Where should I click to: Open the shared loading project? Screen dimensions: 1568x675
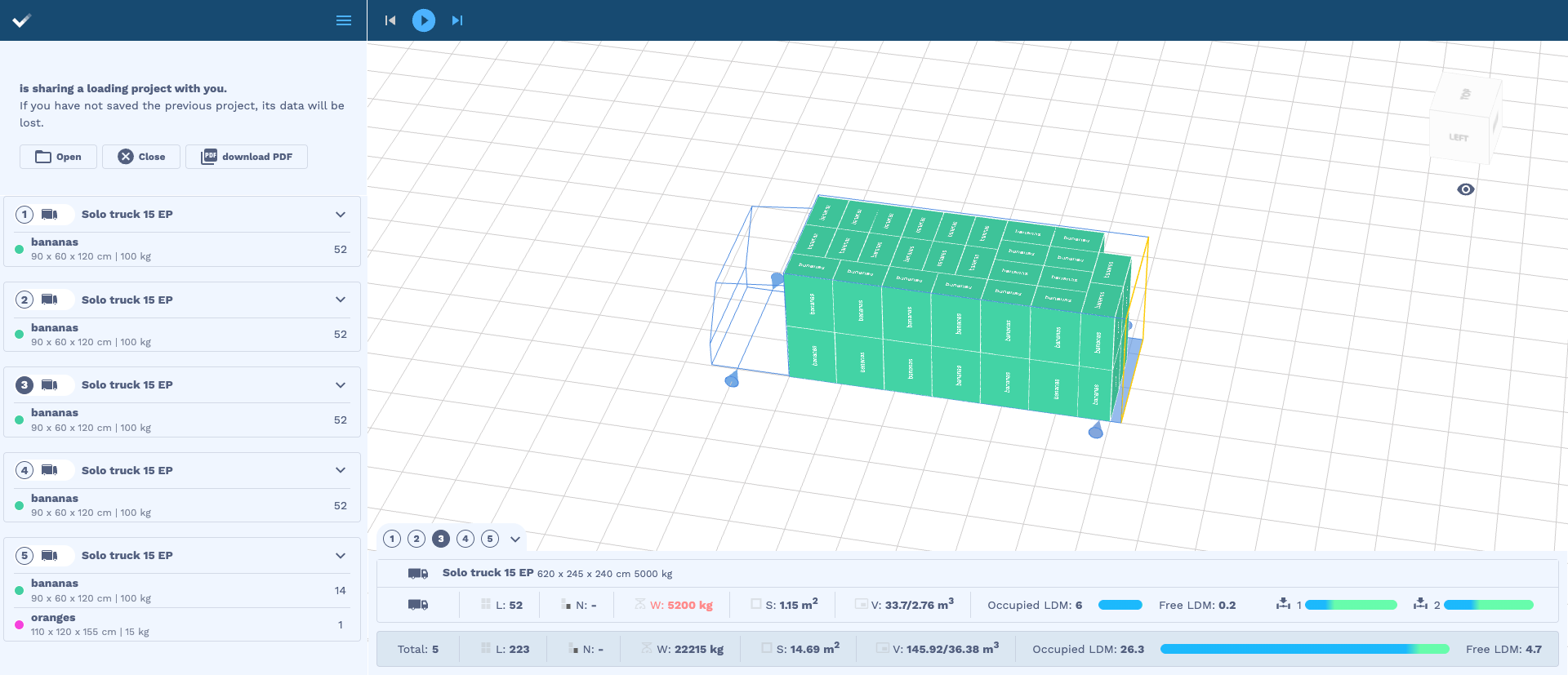coord(58,157)
